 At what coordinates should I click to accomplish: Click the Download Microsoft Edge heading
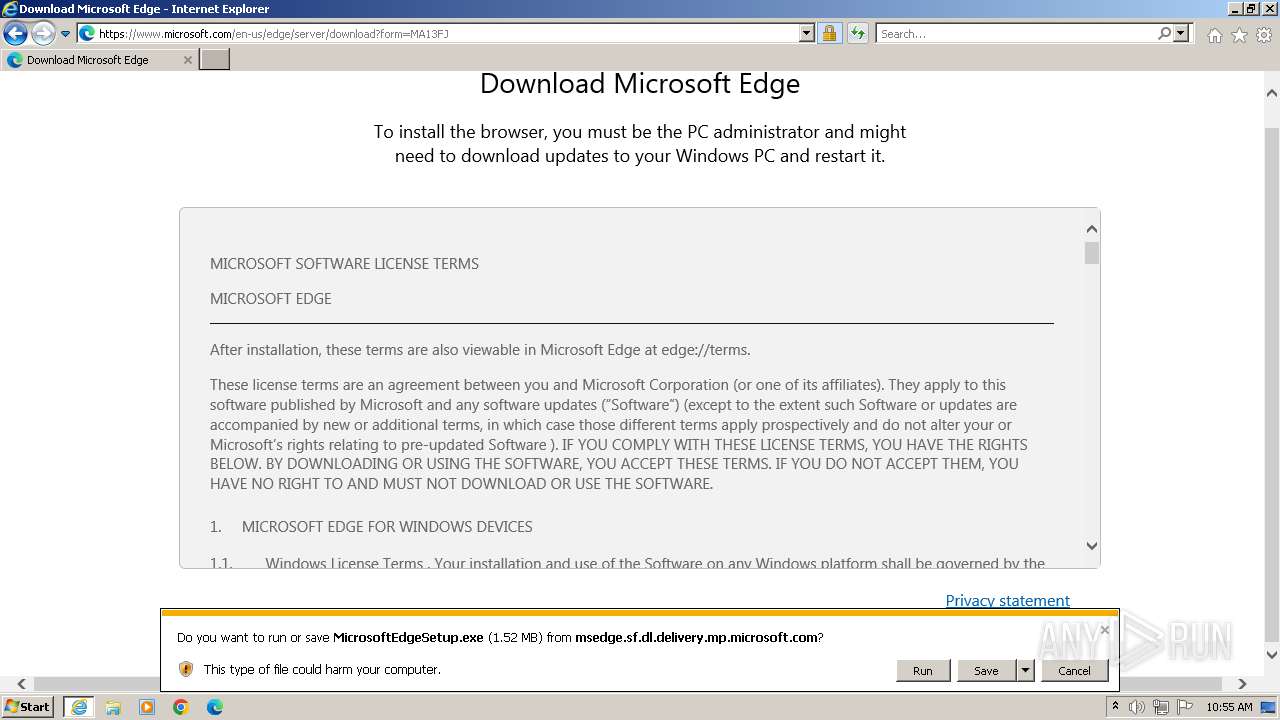tap(640, 83)
